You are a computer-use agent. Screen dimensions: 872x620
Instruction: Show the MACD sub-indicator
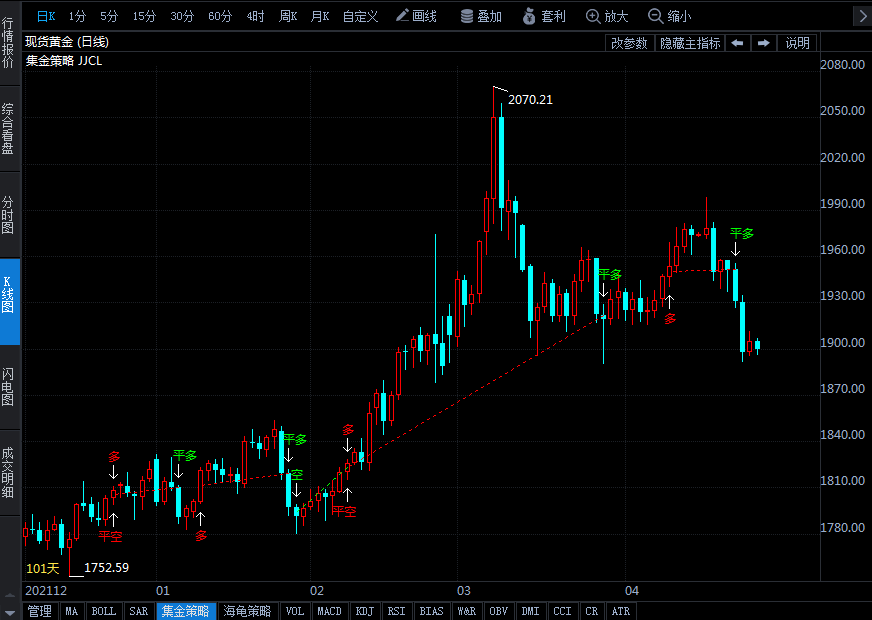[329, 611]
